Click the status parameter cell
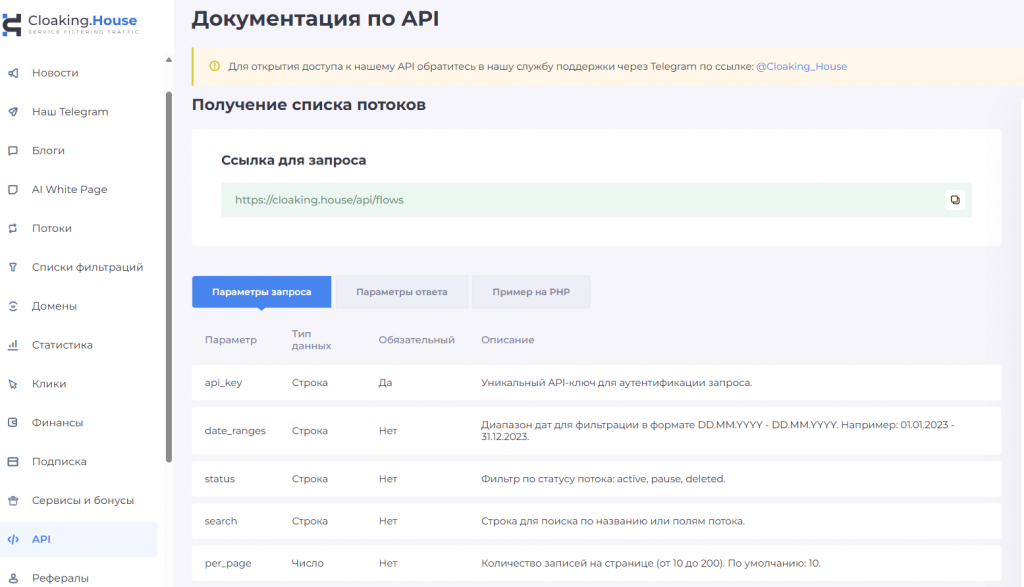This screenshot has height=587, width=1024. 219,479
